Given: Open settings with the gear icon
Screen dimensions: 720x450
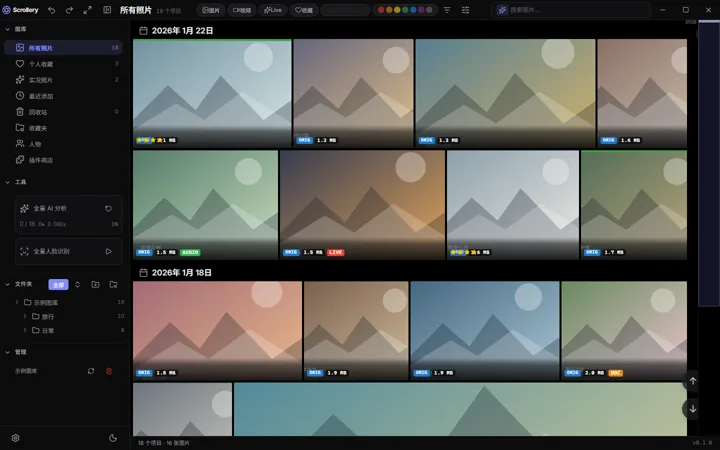Looking at the screenshot, I should tap(16, 438).
